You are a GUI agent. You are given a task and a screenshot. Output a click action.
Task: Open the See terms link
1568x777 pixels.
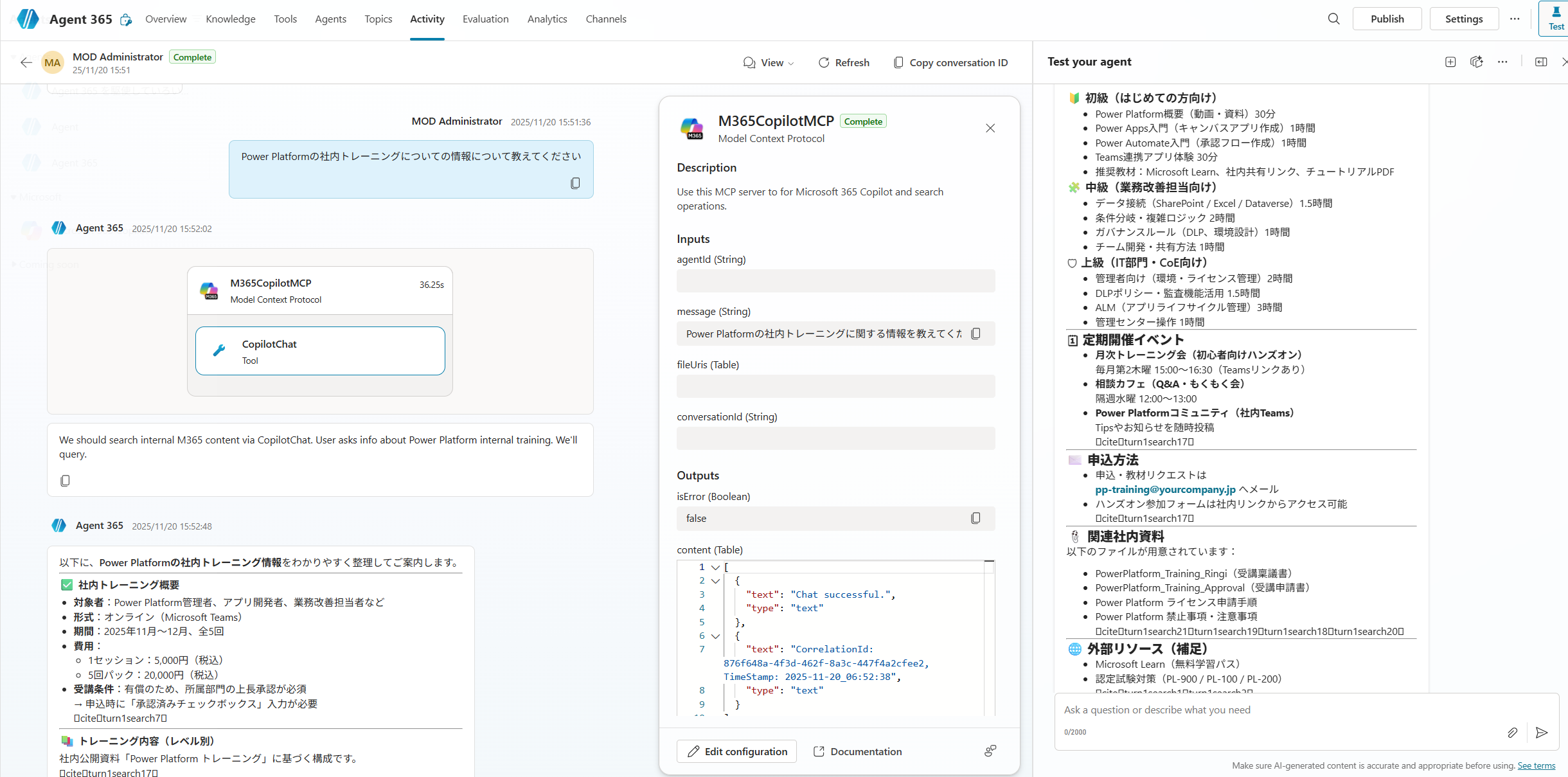1536,765
